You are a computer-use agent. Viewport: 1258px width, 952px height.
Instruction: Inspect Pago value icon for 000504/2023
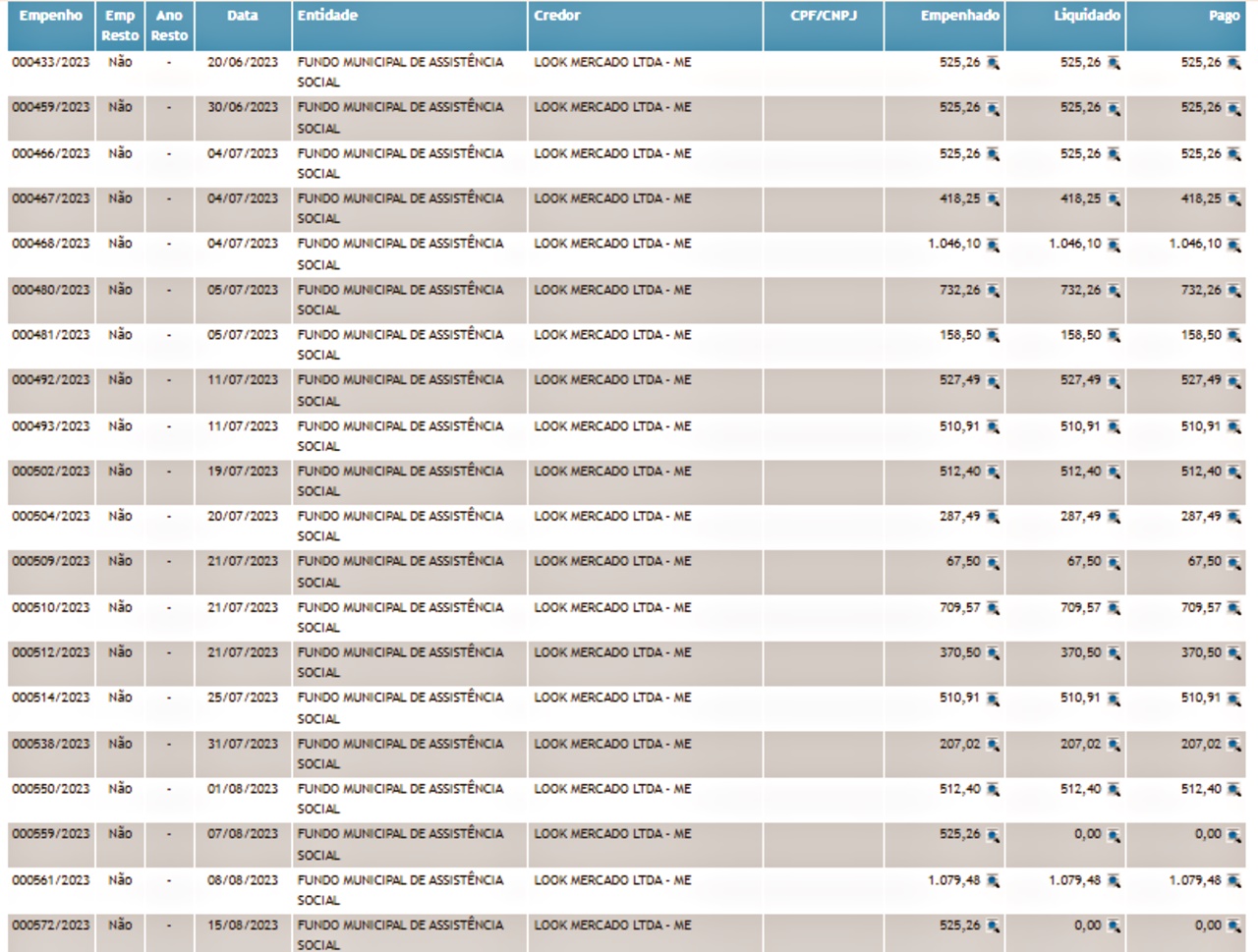(1233, 517)
